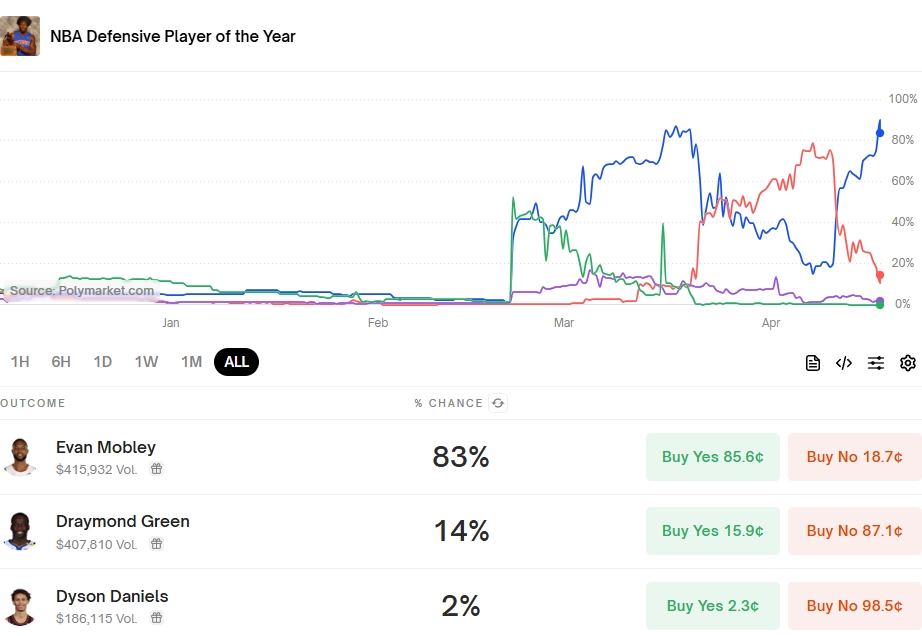Open the document/rules icon below the chart
Screen dimensions: 922x636
pos(813,363)
